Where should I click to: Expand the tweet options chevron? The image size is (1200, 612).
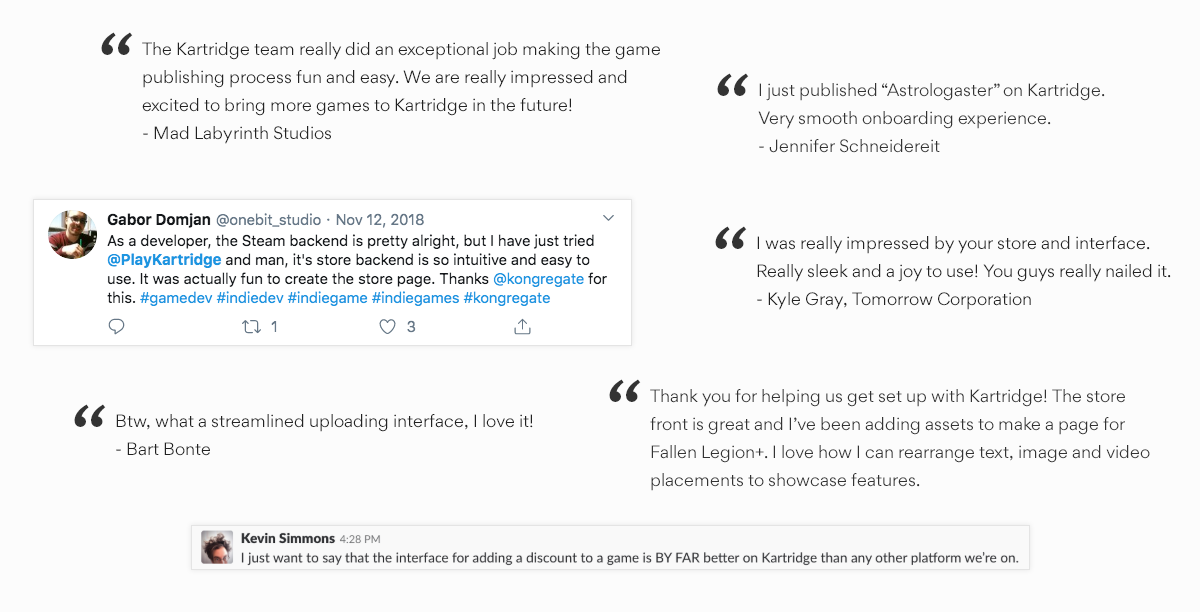[x=608, y=217]
